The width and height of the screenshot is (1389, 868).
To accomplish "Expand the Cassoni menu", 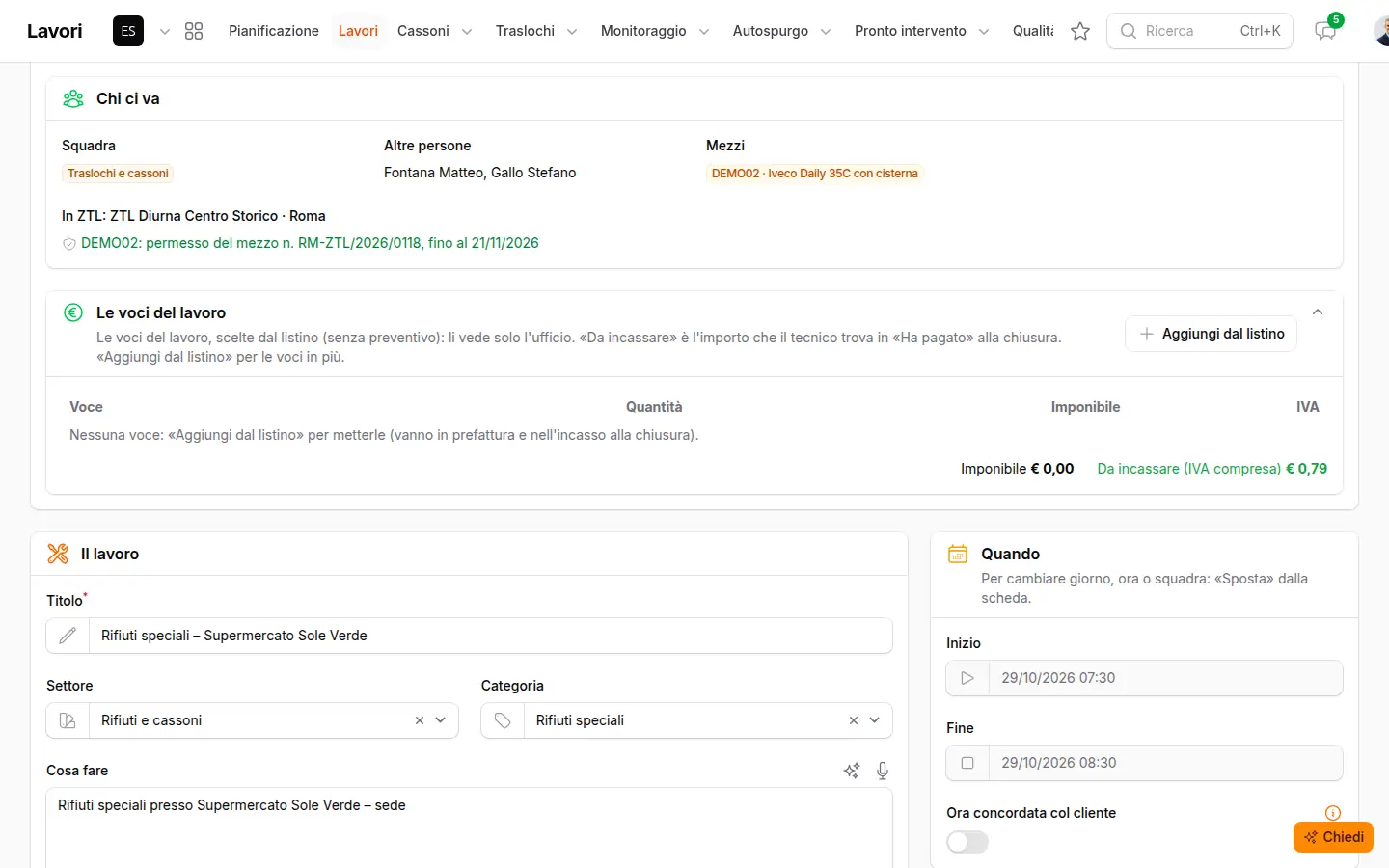I will pos(434,31).
